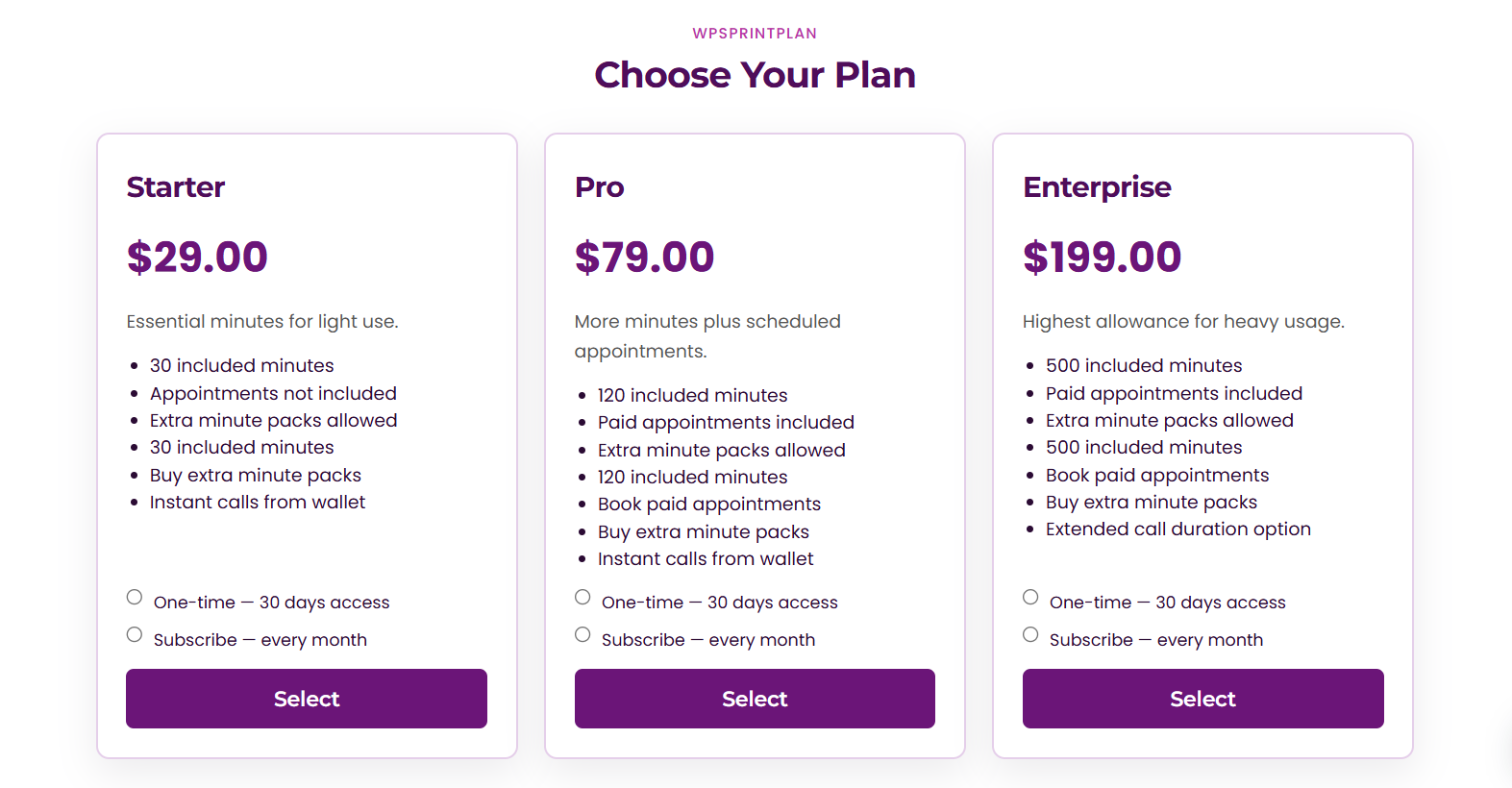Click the $79.00 price

[x=645, y=257]
